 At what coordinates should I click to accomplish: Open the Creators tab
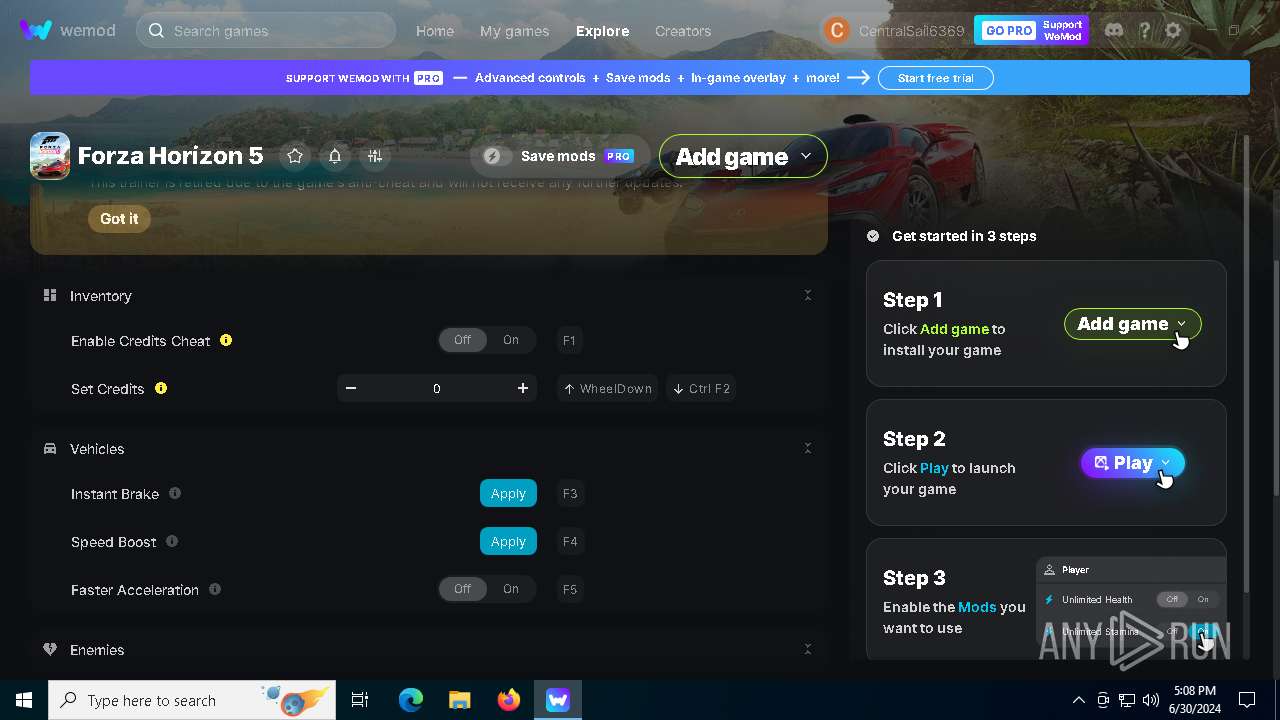683,31
